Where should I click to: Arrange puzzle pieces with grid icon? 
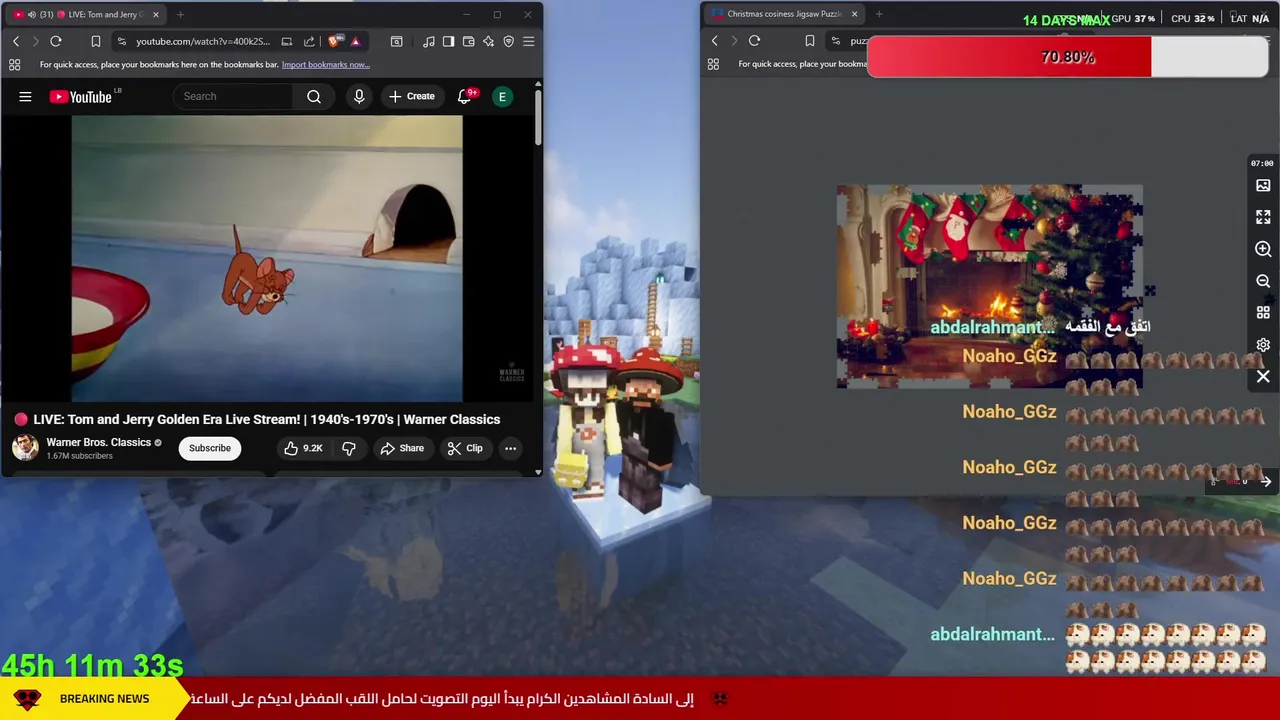coord(1263,313)
